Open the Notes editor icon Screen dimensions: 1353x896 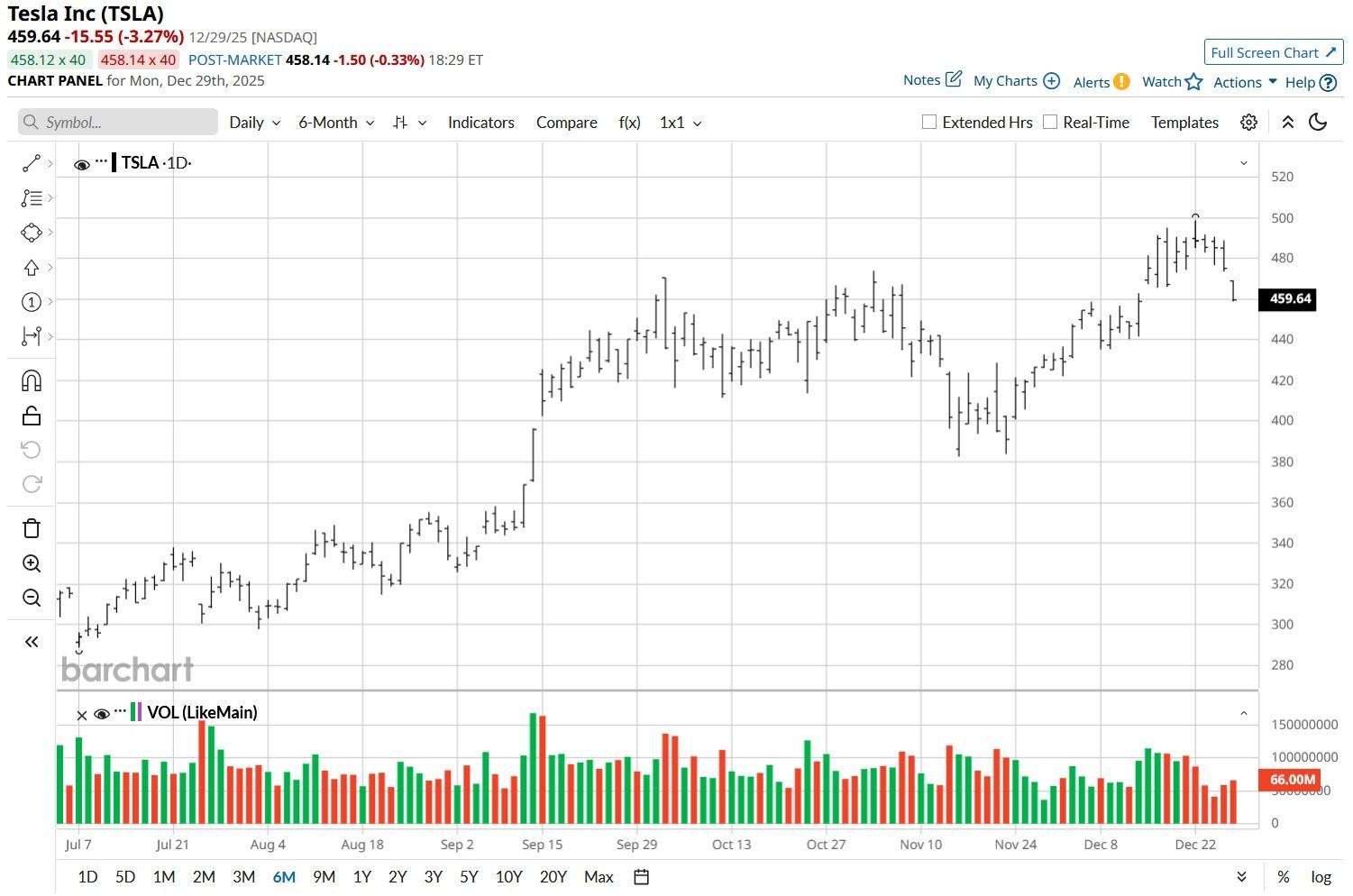pos(954,79)
